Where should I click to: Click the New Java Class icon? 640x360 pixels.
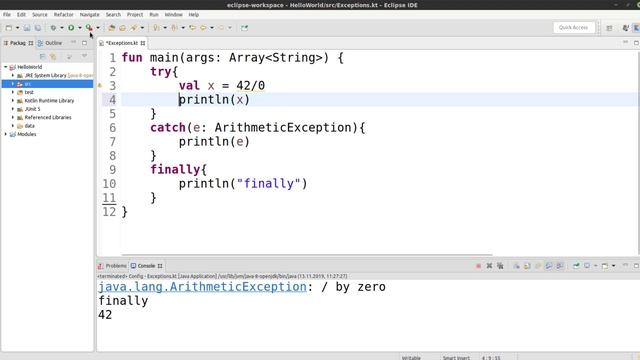(122, 28)
